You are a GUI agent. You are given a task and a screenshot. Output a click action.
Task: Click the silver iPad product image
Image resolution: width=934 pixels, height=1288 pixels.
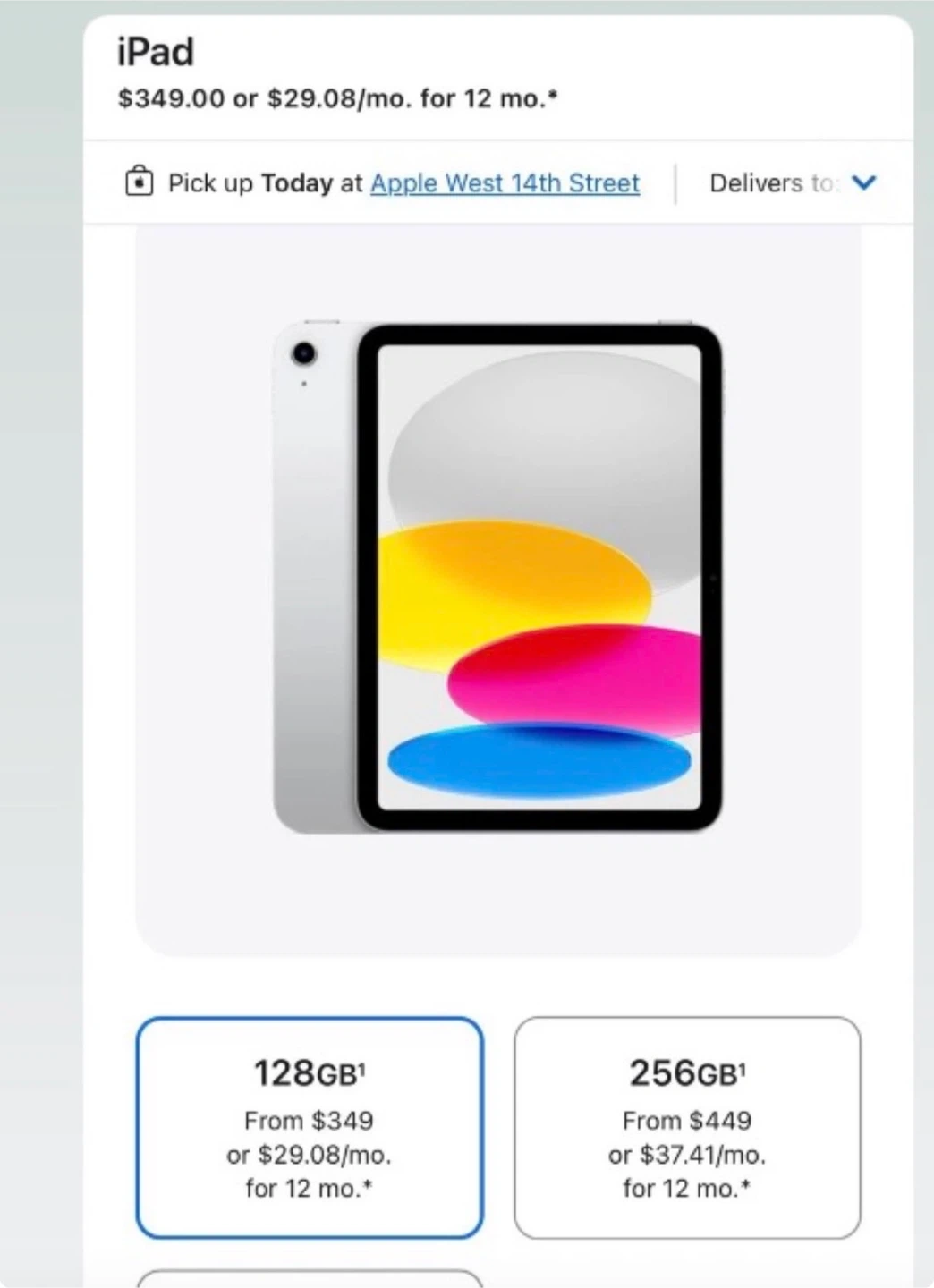click(x=497, y=578)
